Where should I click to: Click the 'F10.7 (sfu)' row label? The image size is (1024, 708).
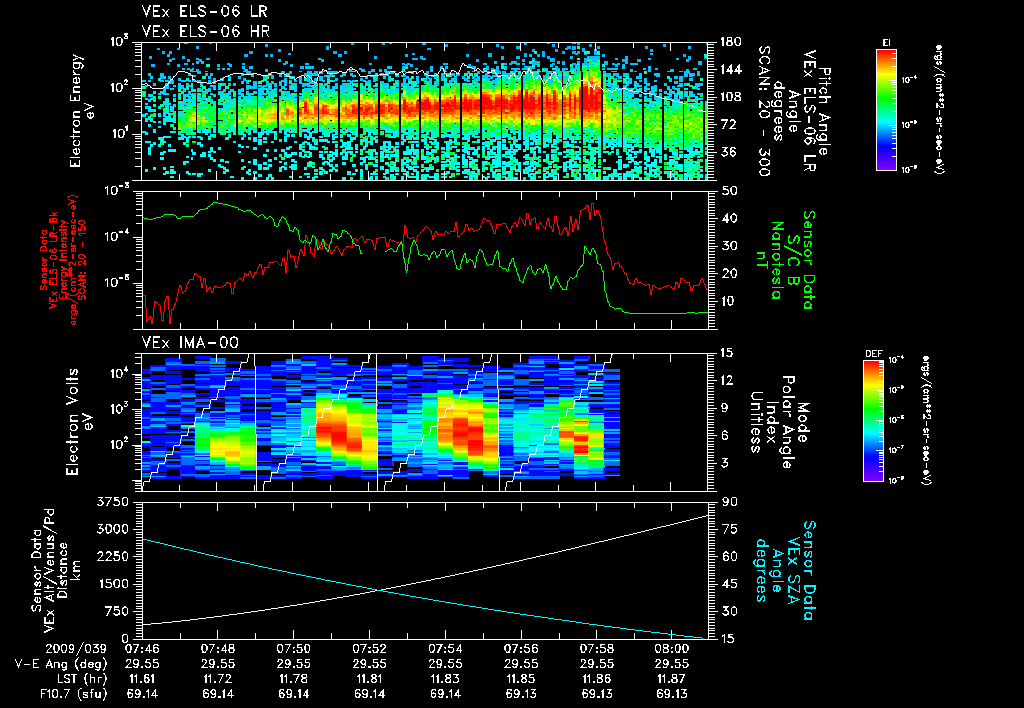[73, 694]
